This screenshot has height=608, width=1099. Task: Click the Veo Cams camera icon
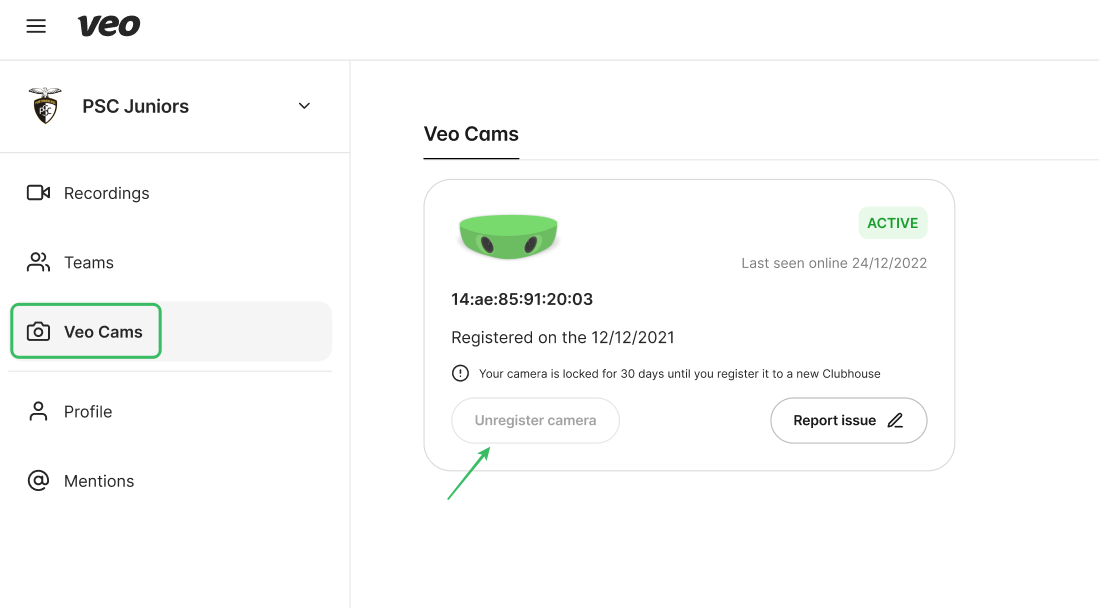[39, 332]
